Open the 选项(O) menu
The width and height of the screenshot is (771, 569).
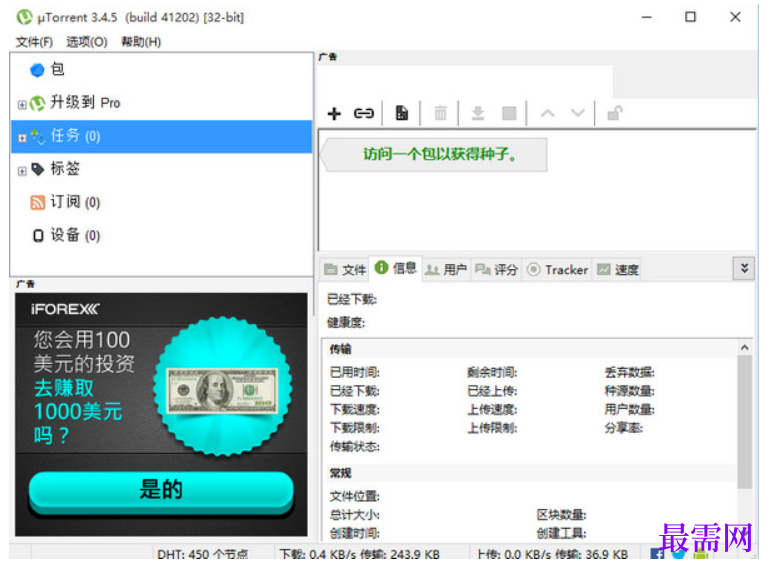point(87,42)
